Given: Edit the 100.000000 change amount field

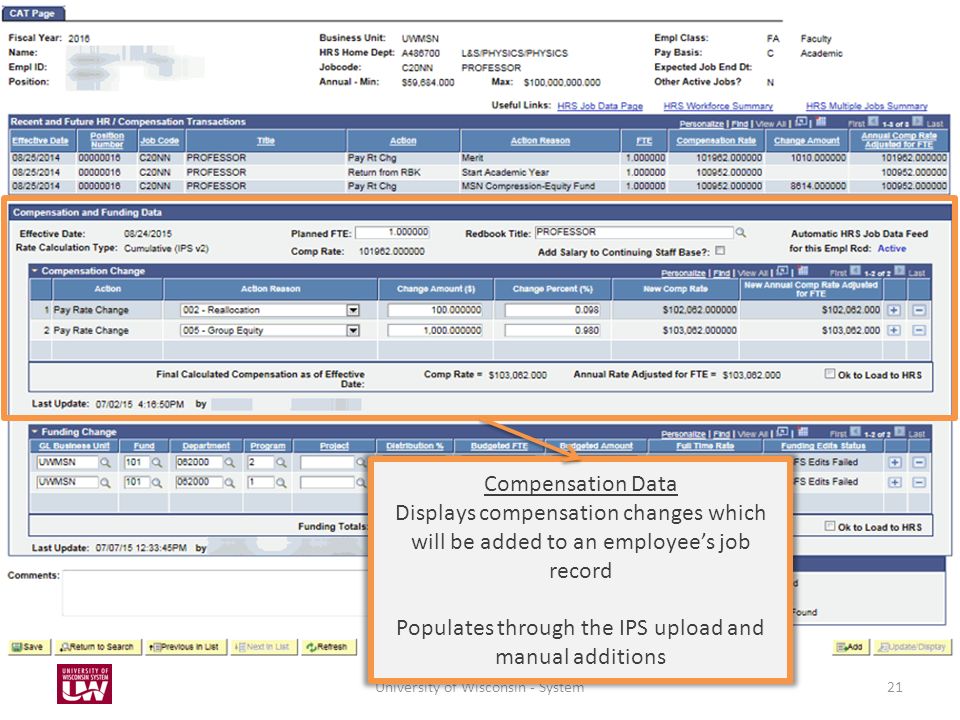Looking at the screenshot, I should 435,310.
